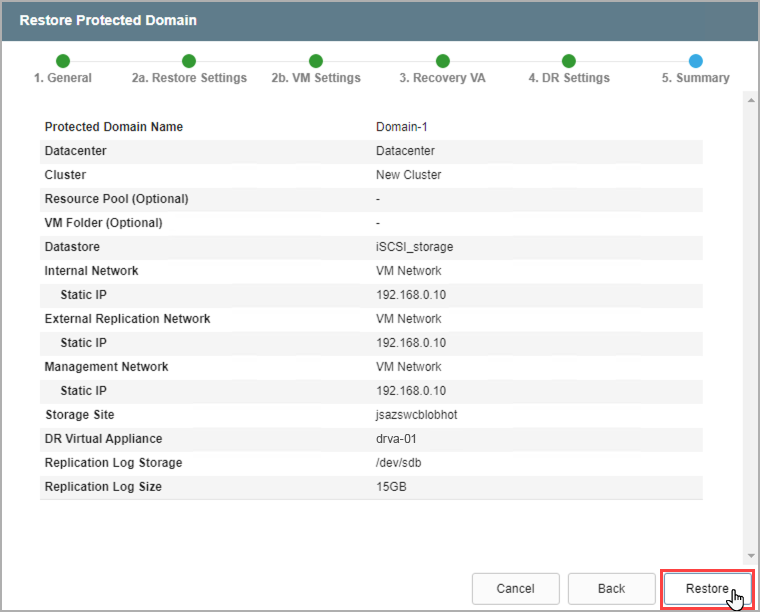The image size is (760, 612).
Task: Jump to "2a. Restore Settings" step label
Action: click(x=189, y=78)
